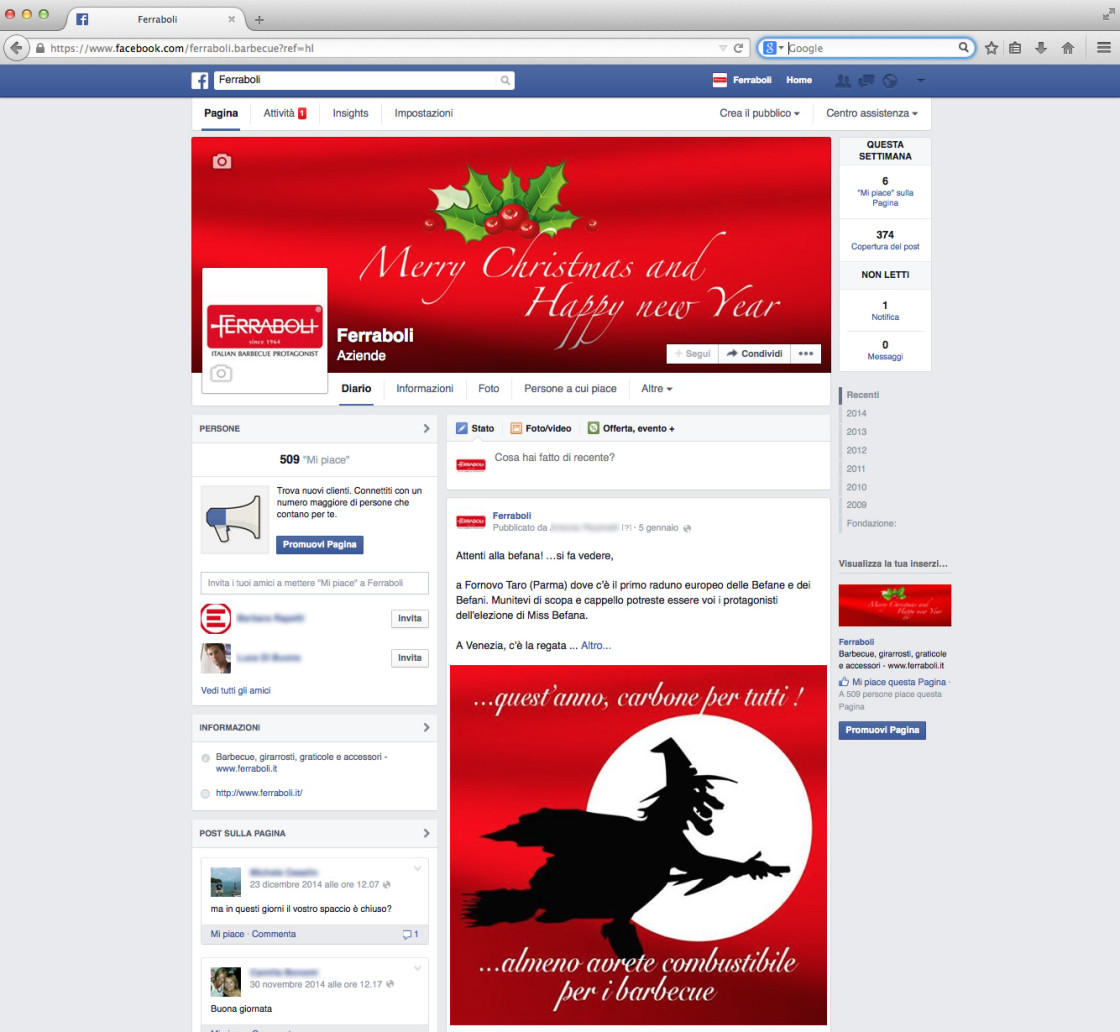This screenshot has width=1120, height=1032.
Task: Click the Segui button
Action: (692, 354)
